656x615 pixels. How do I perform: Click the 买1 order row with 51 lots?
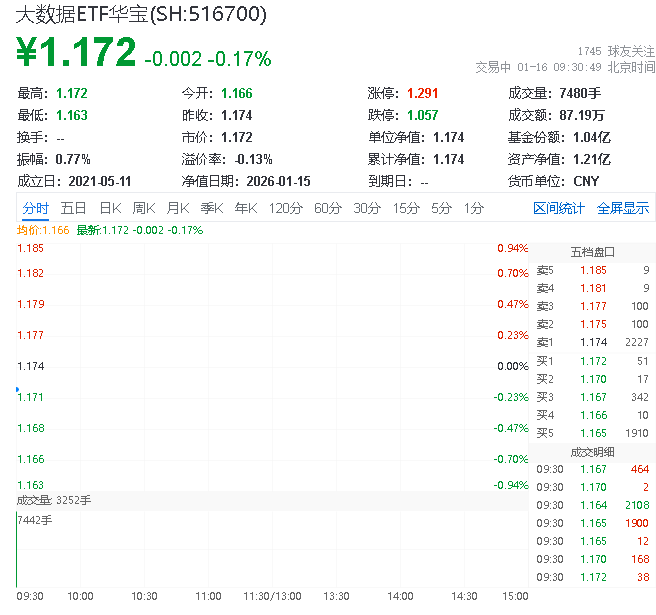click(592, 361)
